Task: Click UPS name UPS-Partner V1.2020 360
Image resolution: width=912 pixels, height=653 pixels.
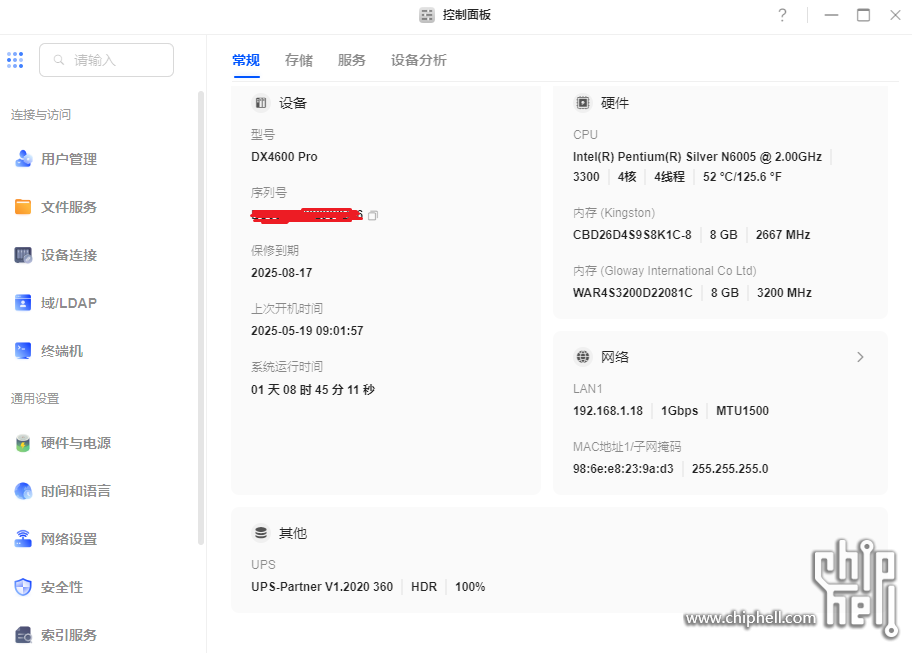Action: 322,587
